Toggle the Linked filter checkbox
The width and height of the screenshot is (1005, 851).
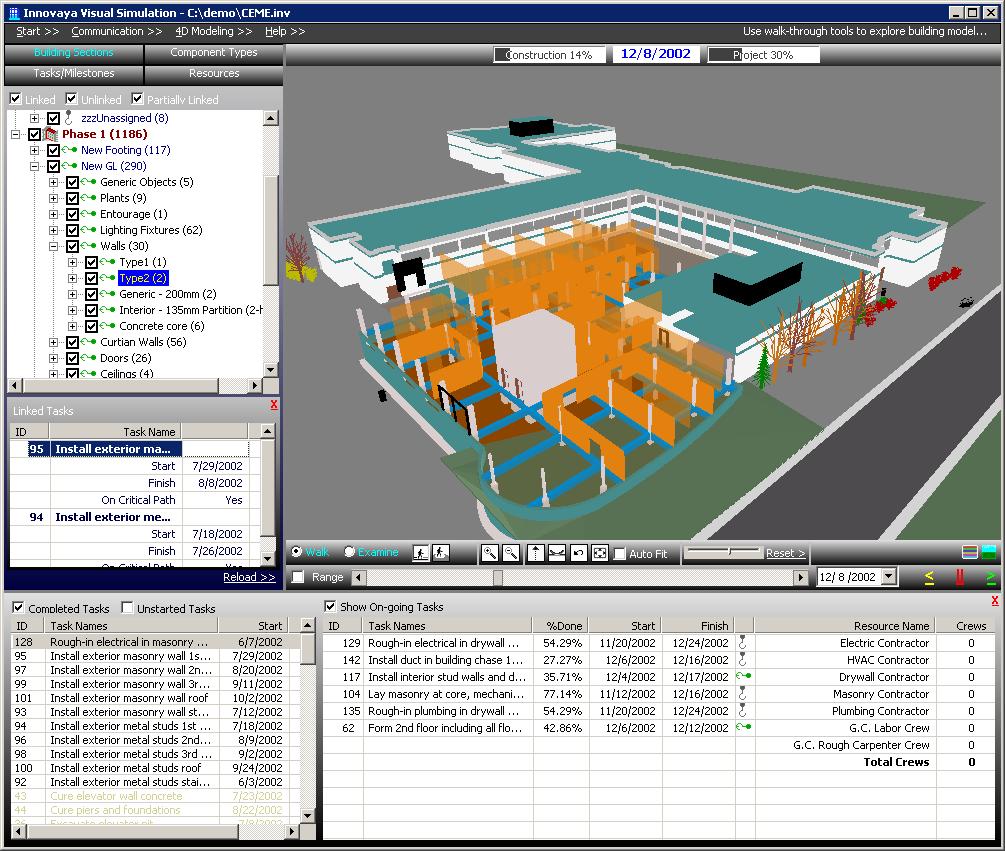click(x=16, y=99)
